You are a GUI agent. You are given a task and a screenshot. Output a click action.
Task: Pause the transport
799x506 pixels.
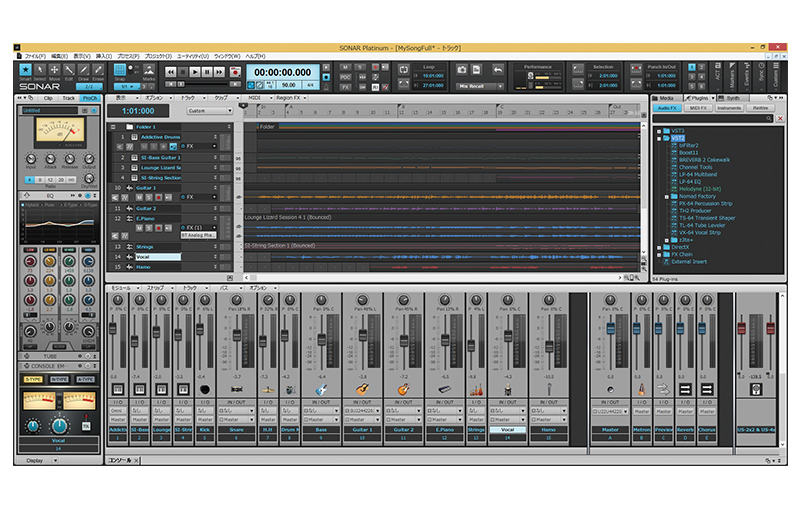point(207,72)
